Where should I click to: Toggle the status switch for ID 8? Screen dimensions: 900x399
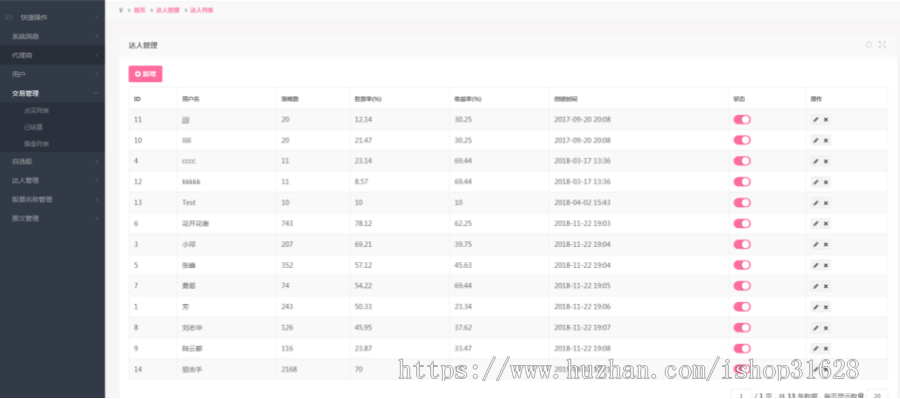pos(742,327)
